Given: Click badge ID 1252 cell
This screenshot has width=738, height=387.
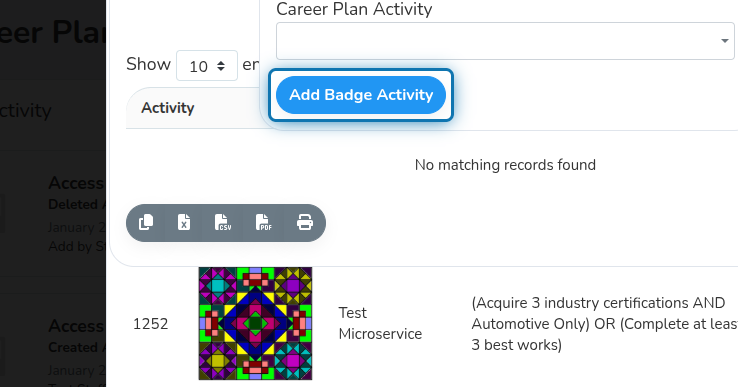Looking at the screenshot, I should click(x=151, y=324).
